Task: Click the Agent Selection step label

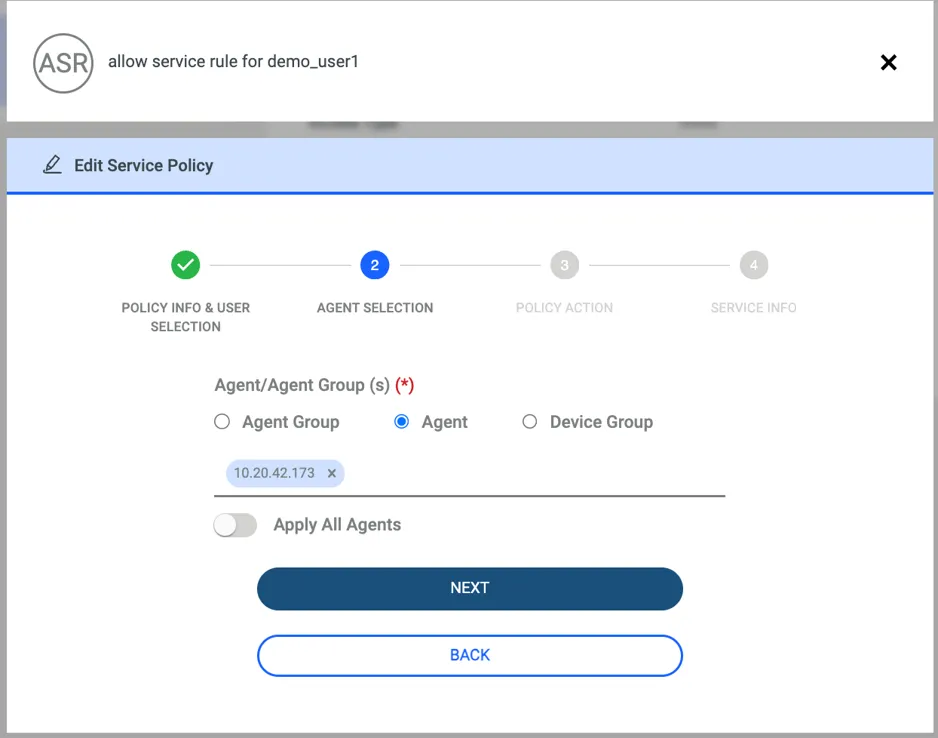Action: 375,307
